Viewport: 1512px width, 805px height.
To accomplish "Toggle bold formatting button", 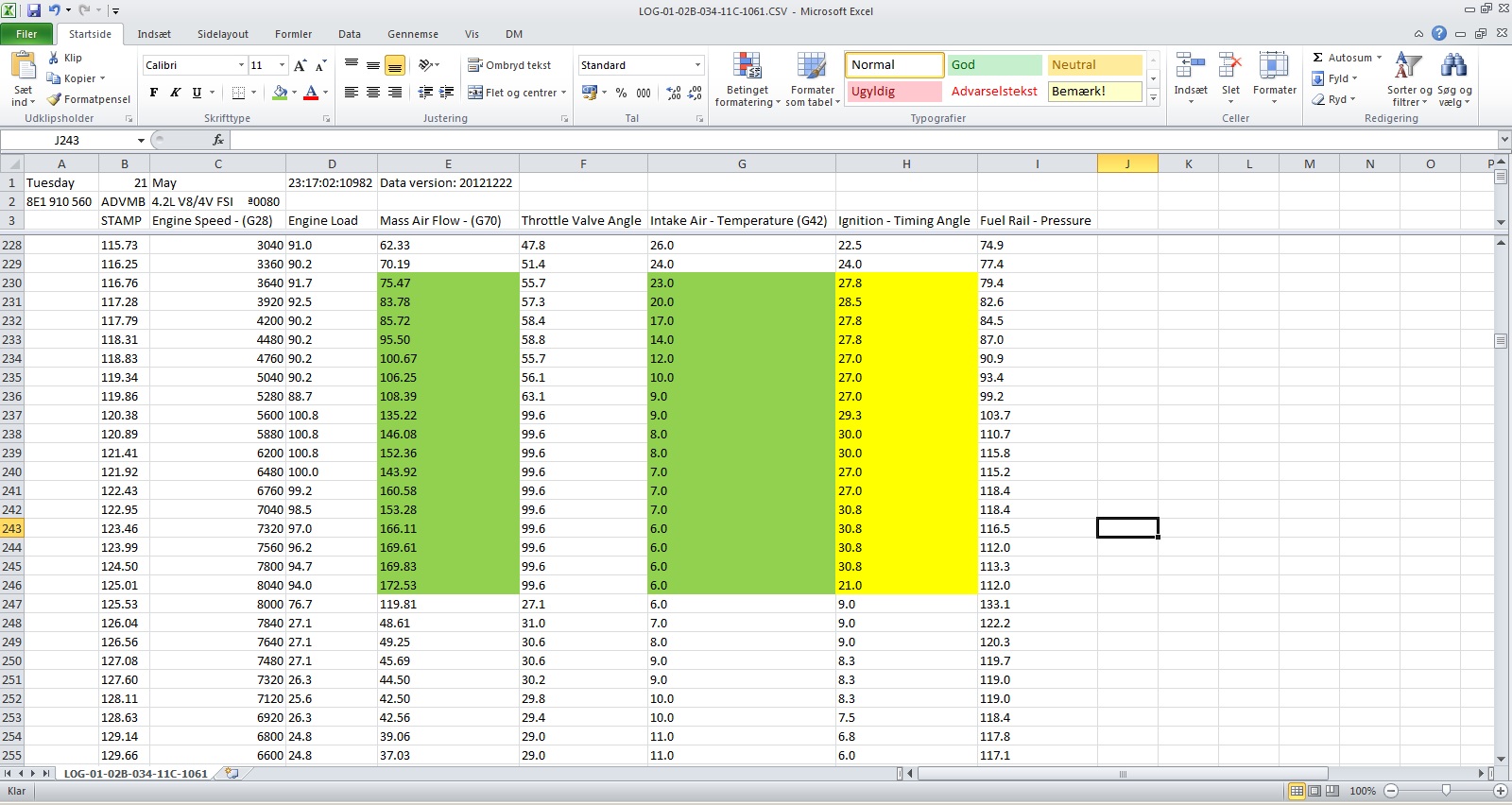I will click(x=154, y=93).
